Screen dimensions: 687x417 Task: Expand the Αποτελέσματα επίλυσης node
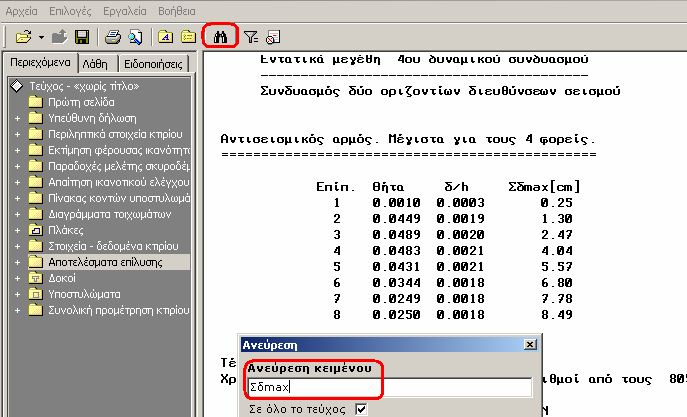tap(18, 262)
